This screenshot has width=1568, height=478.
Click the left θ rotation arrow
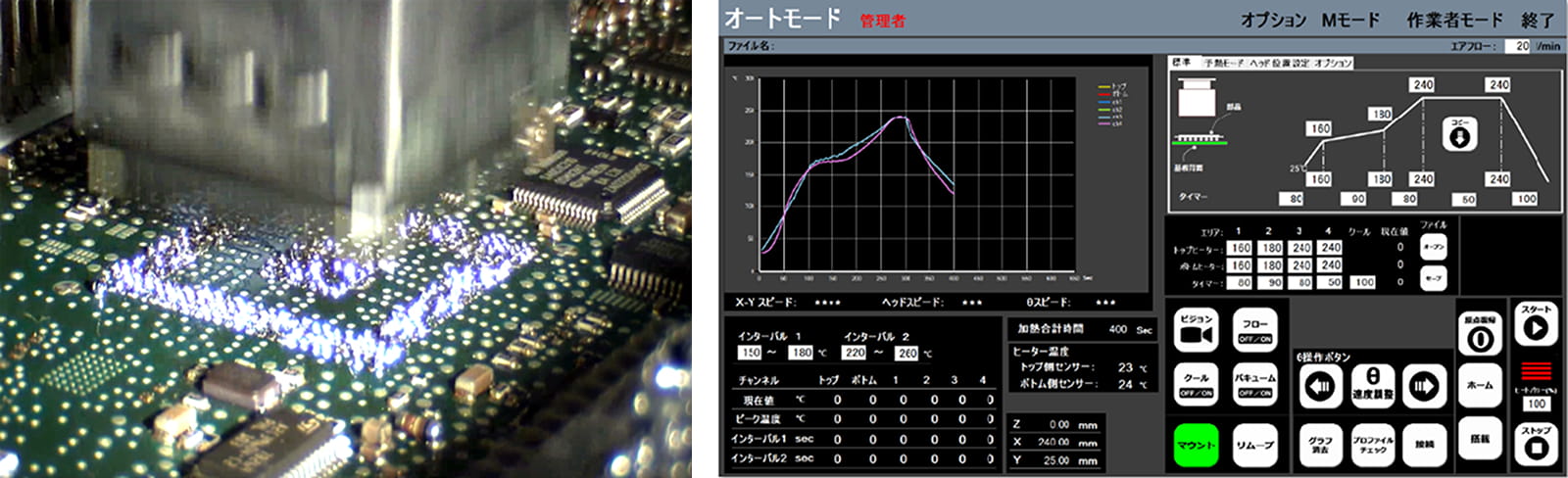pos(1320,387)
